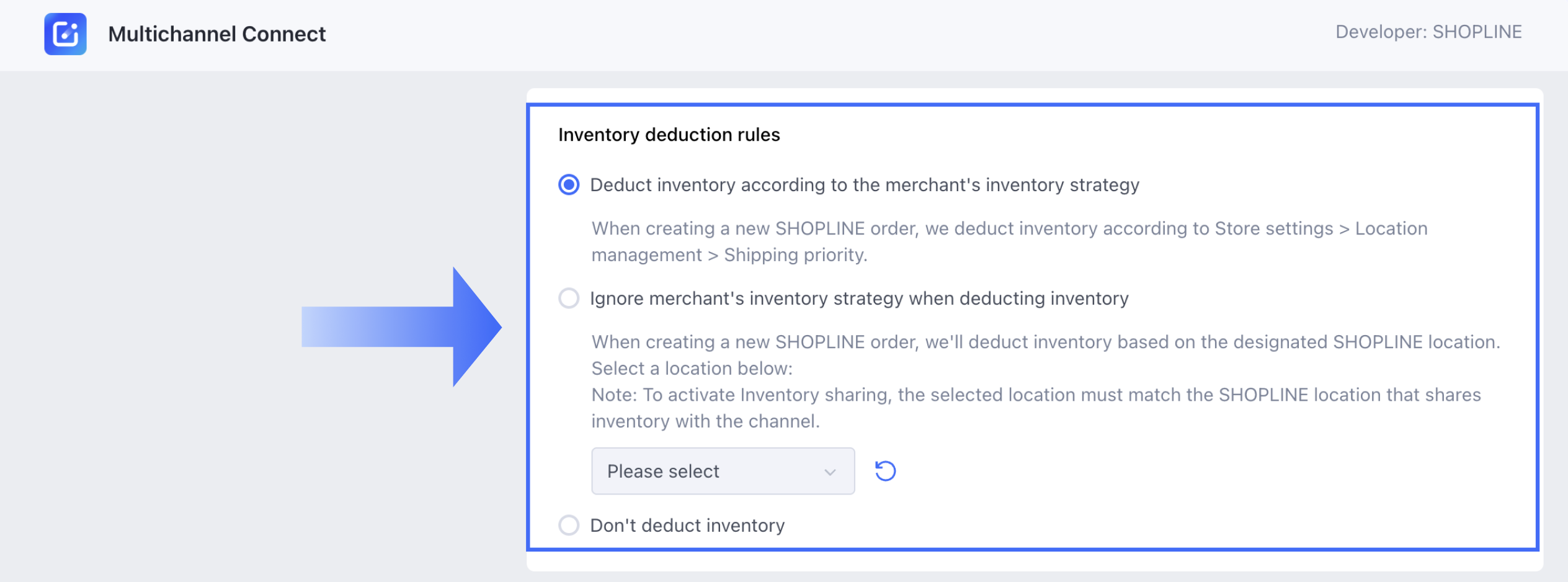Click the large blue arrow graphic
The image size is (1568, 582).
click(x=402, y=327)
